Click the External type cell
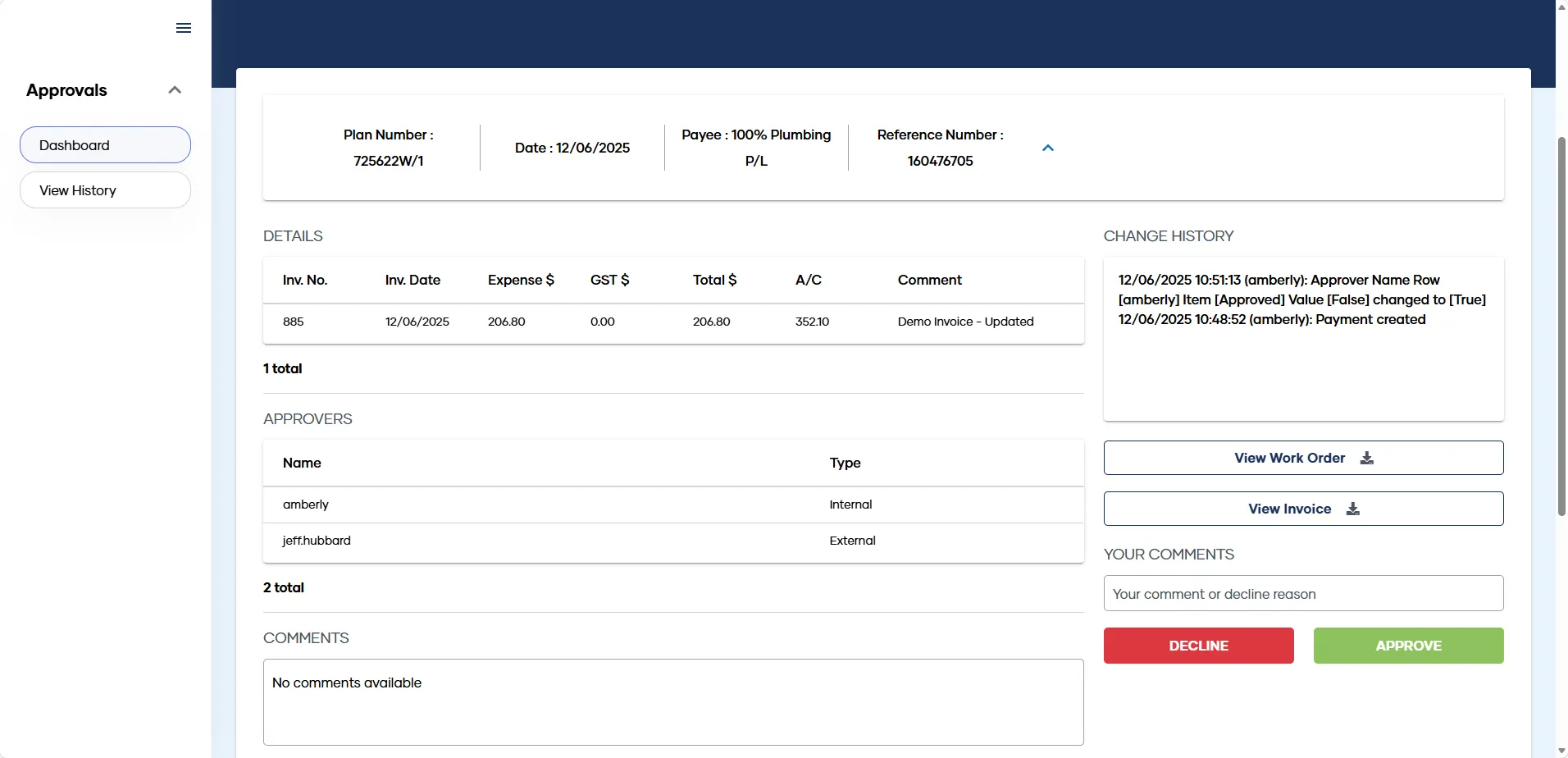1568x758 pixels. 852,541
